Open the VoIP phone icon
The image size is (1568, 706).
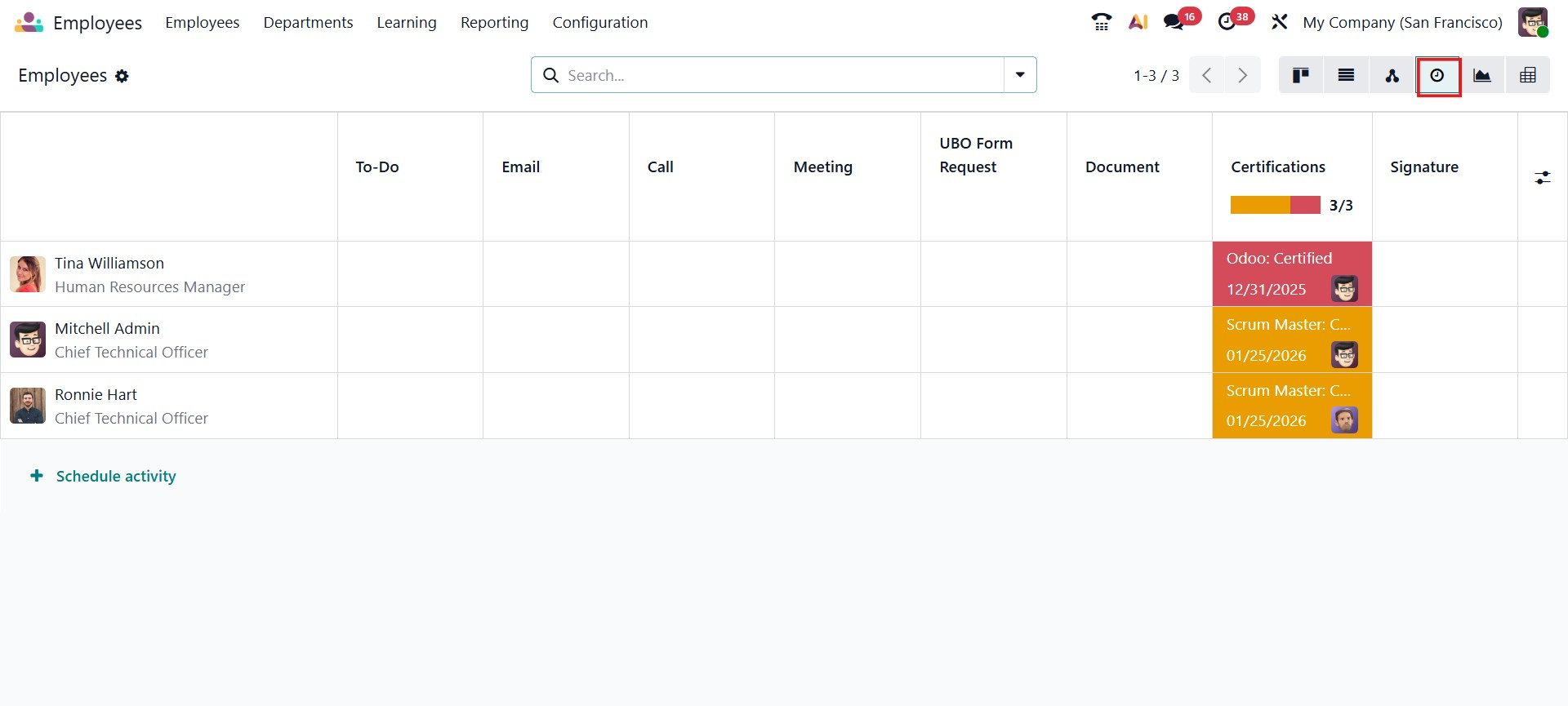(1101, 22)
